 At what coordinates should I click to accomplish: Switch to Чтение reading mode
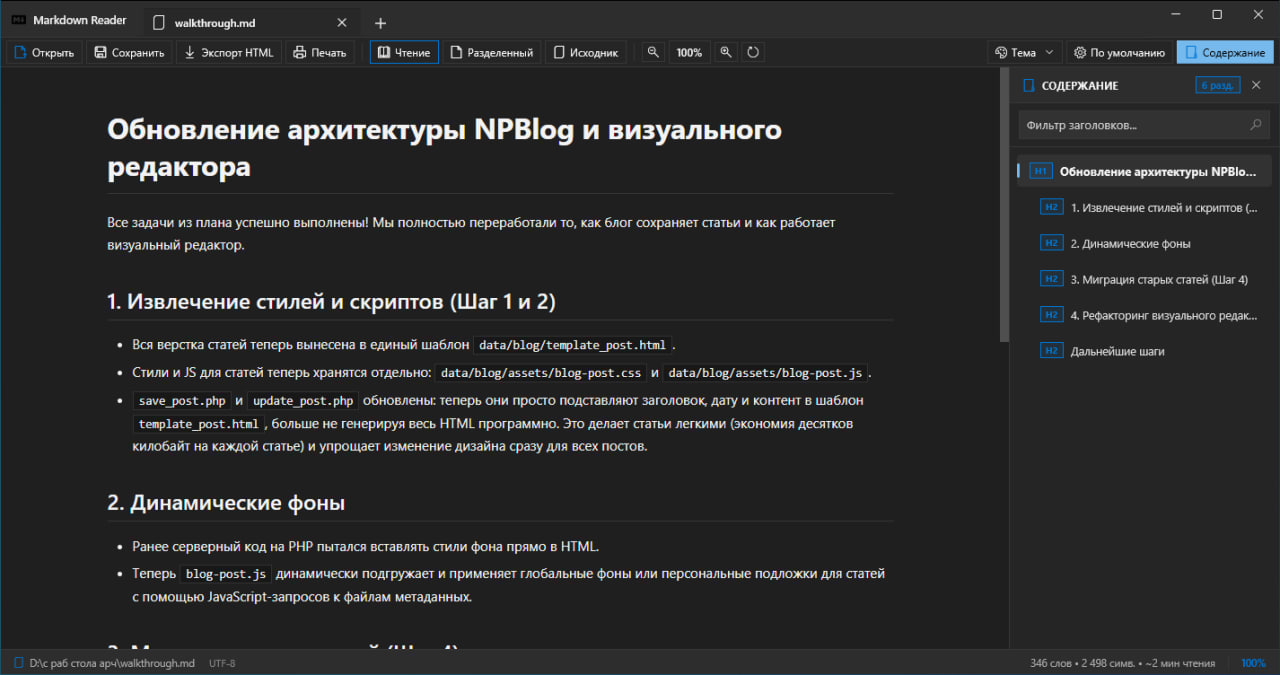404,53
